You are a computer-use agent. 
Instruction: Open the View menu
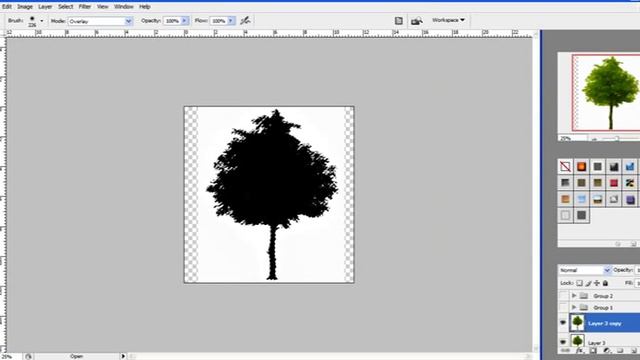coord(102,7)
